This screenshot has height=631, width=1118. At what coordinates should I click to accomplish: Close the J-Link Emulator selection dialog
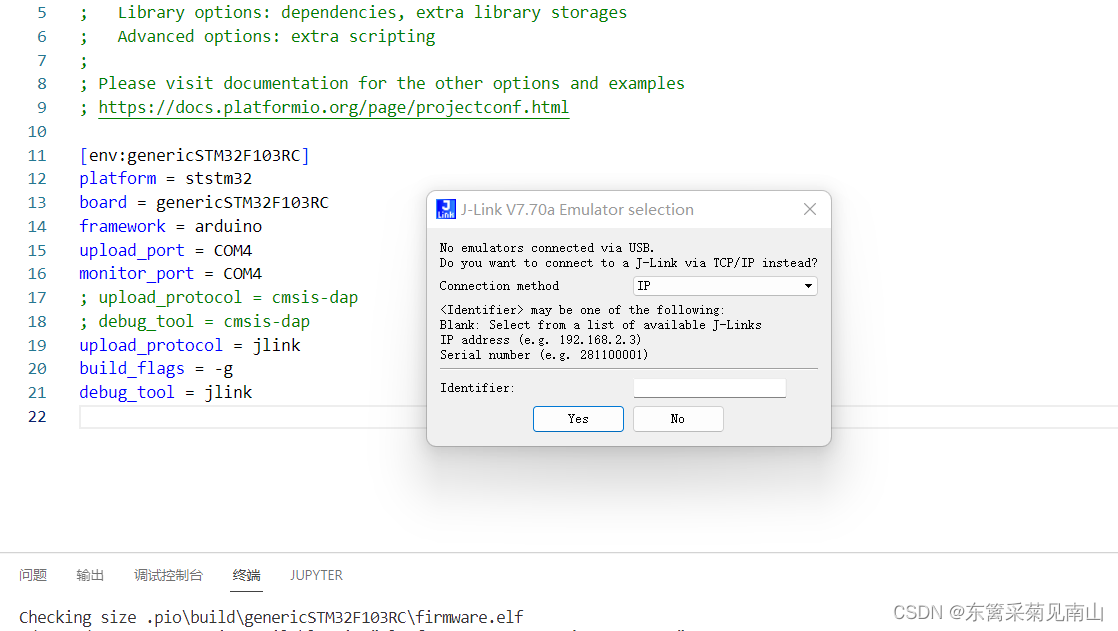[809, 209]
